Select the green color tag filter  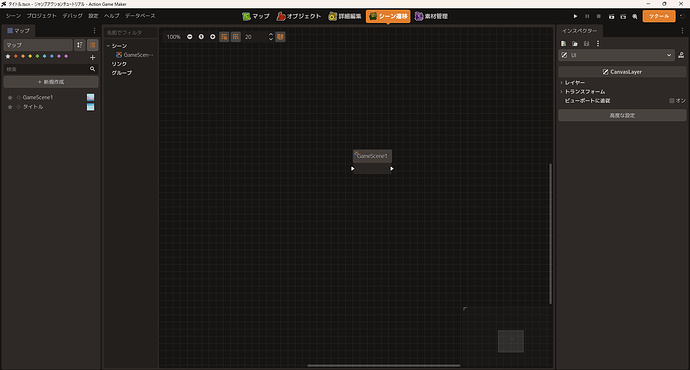37,56
